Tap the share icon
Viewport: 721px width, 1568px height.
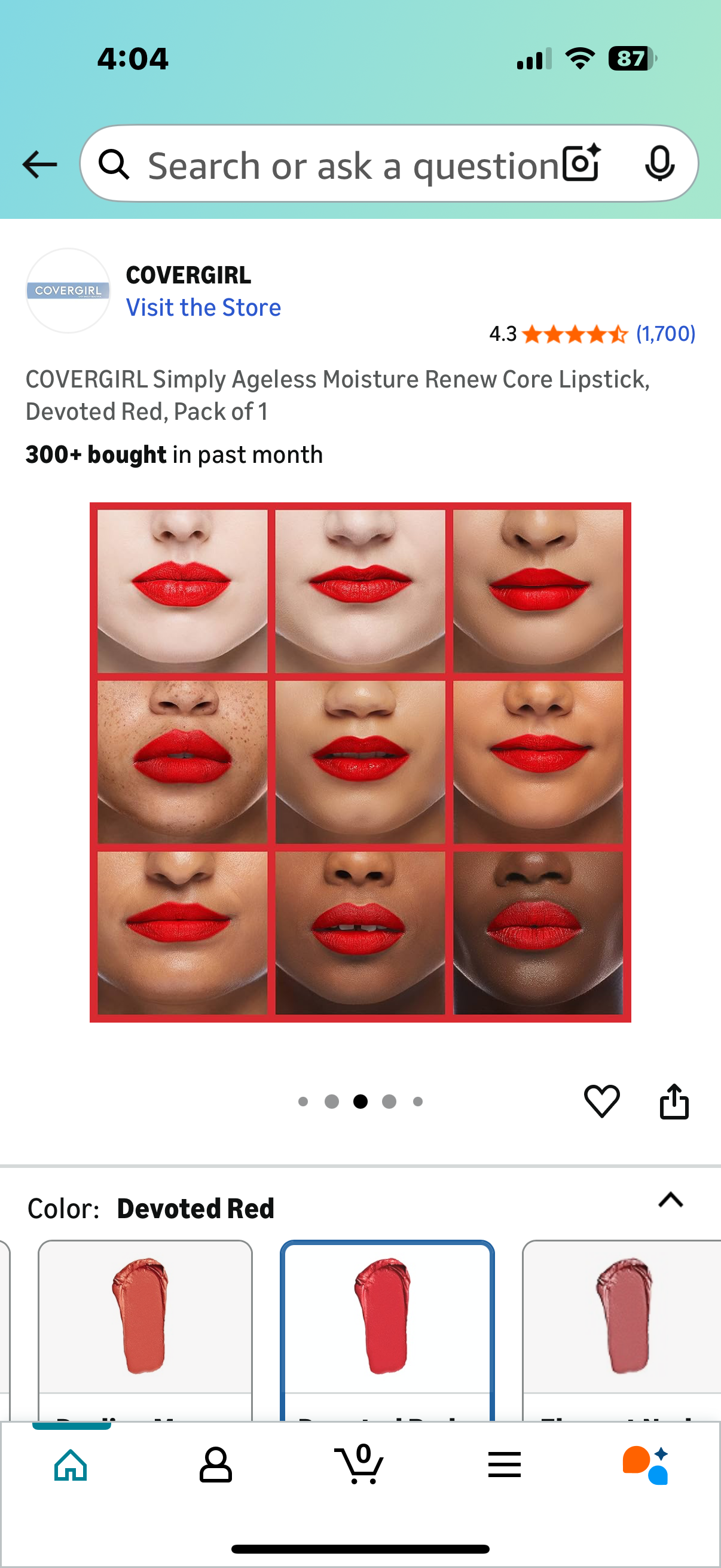coord(674,1101)
